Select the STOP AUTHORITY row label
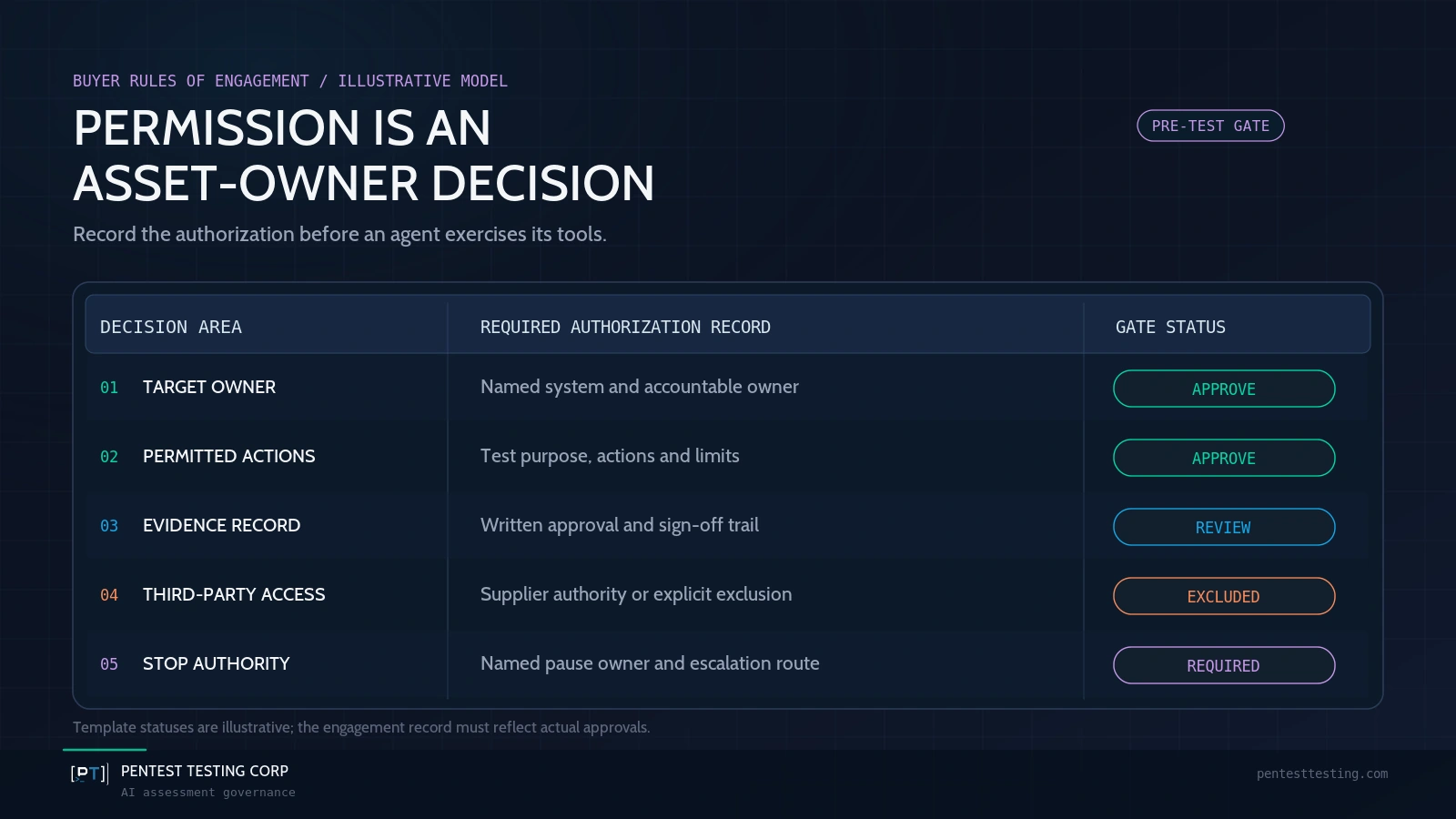1456x819 pixels. coord(217,663)
